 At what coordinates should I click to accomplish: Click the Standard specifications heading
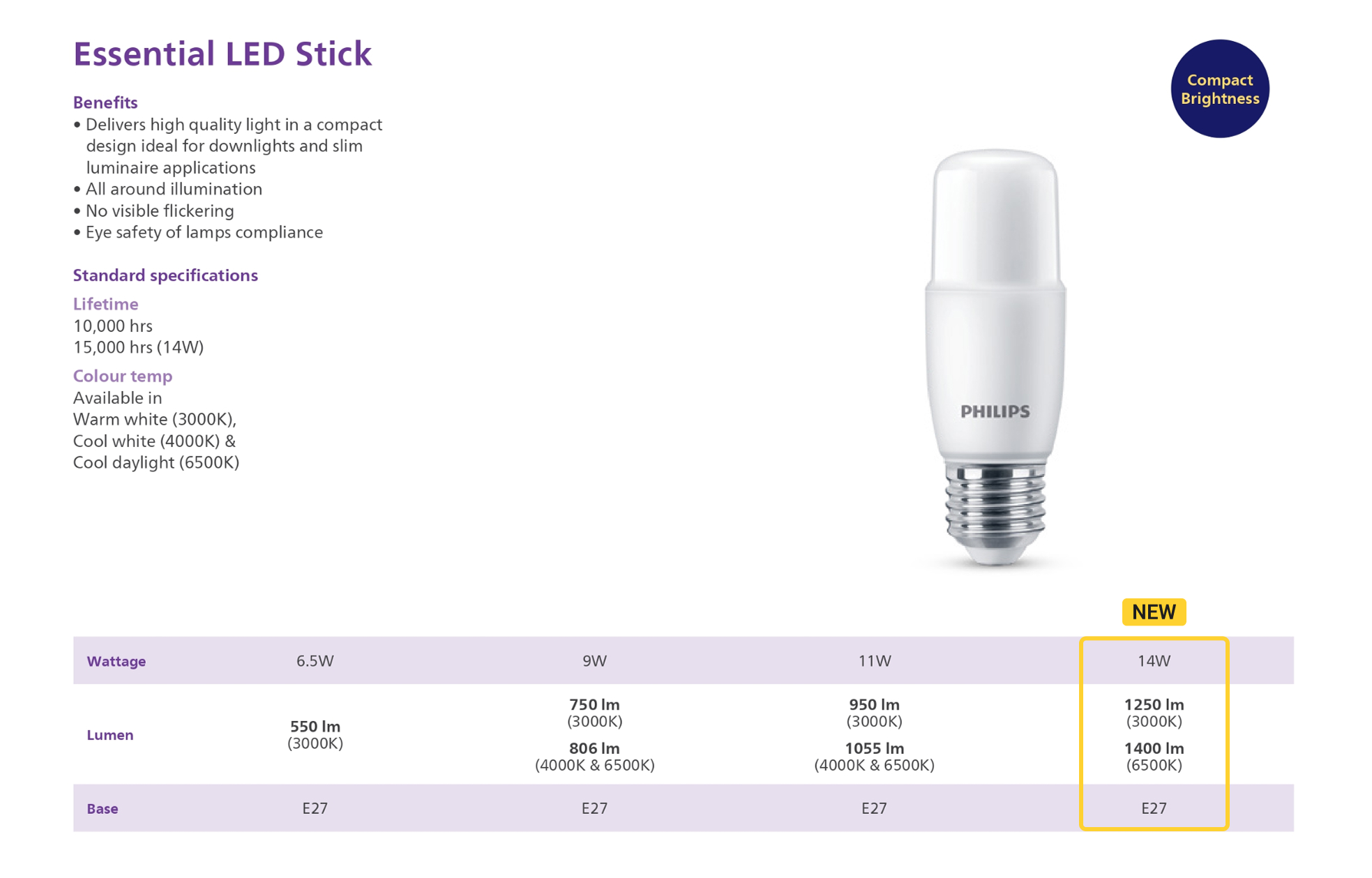tap(165, 275)
